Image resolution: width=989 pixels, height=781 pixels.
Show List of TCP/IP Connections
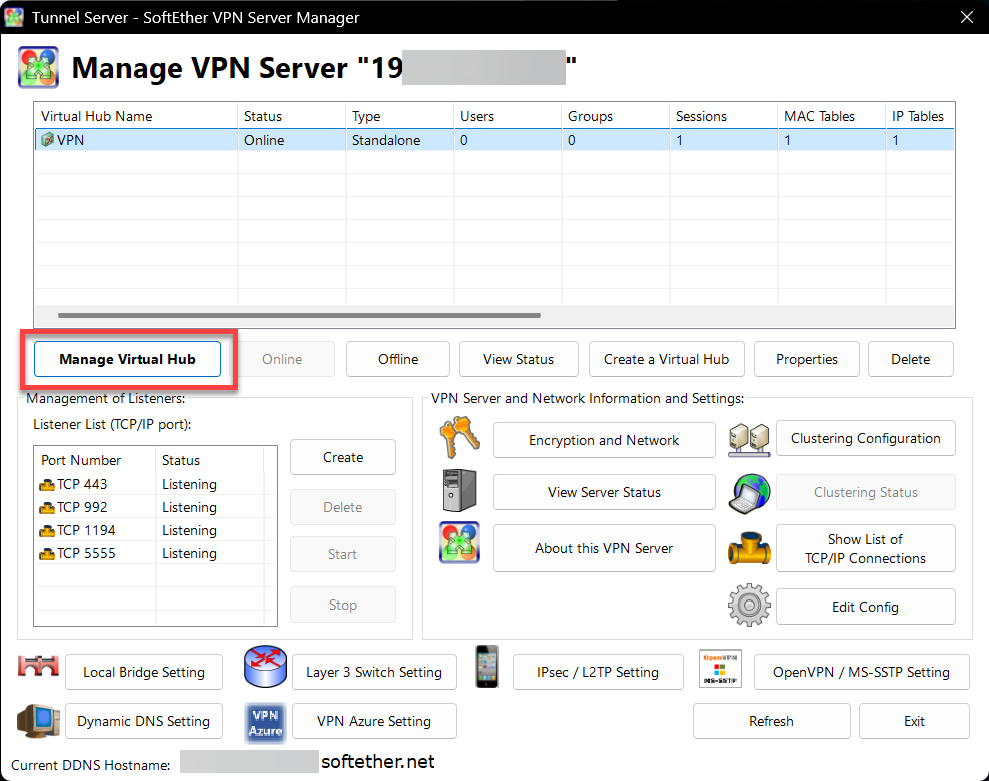(x=866, y=548)
